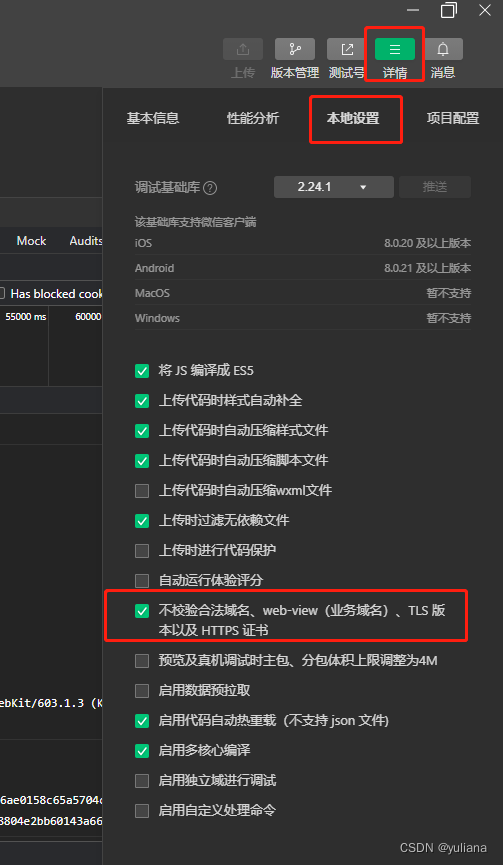Switch to the 基本信息 tab

point(153,118)
